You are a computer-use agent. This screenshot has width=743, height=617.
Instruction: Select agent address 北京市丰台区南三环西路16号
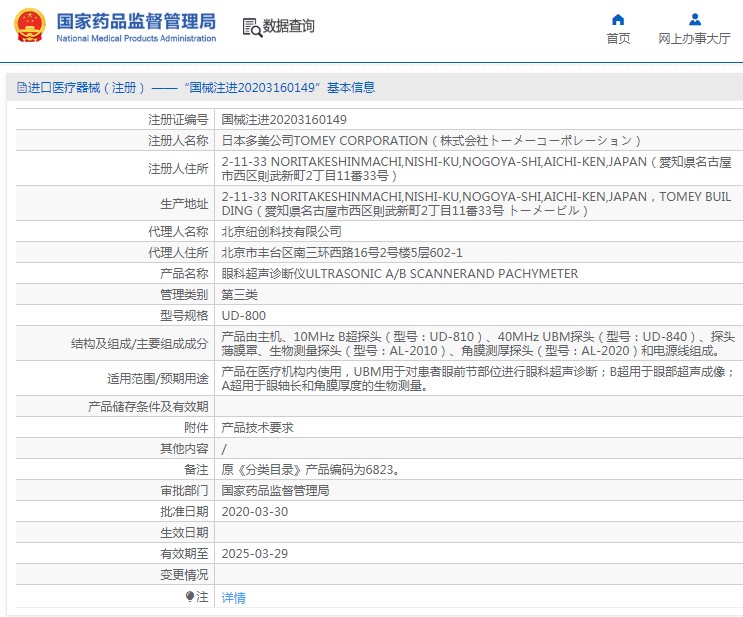pos(342,253)
